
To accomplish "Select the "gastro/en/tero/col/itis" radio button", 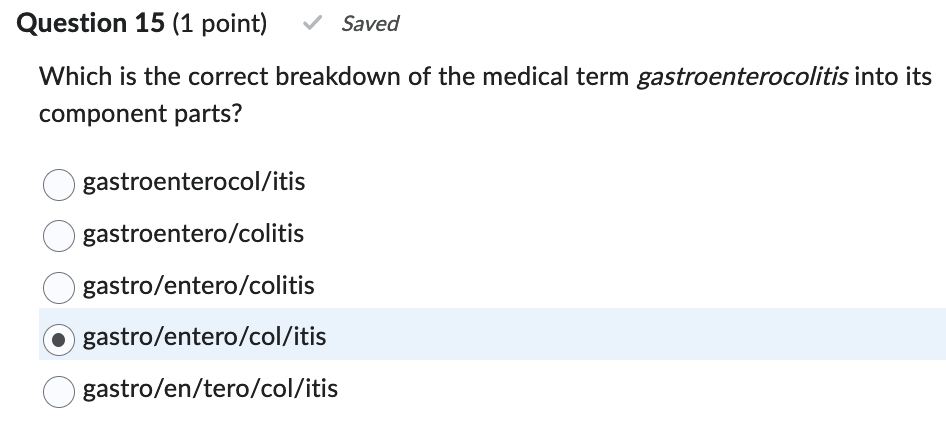I will coord(59,391).
